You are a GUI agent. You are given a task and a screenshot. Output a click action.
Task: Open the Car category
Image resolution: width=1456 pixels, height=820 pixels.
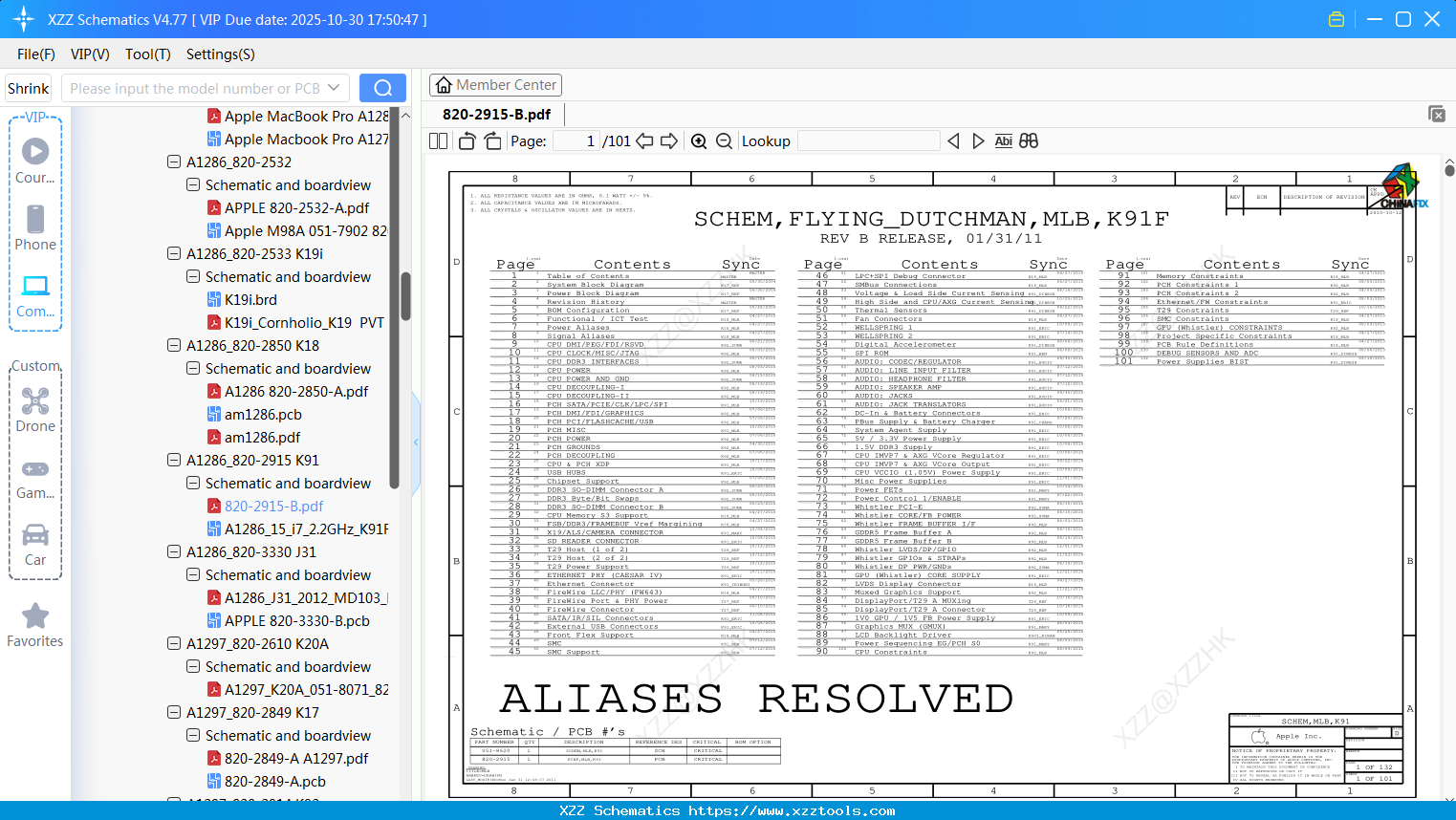click(35, 544)
